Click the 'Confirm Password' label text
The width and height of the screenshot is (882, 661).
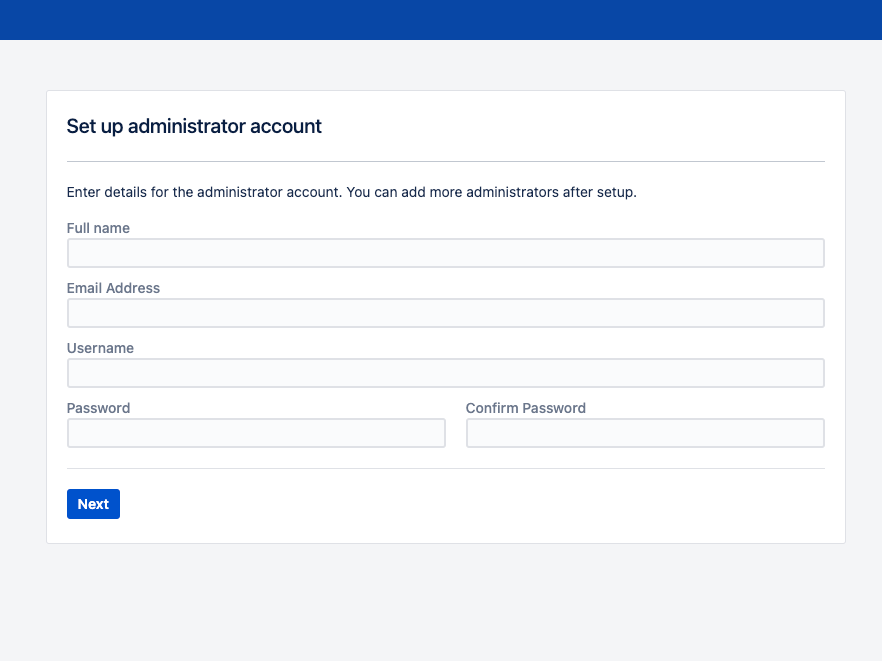point(526,408)
